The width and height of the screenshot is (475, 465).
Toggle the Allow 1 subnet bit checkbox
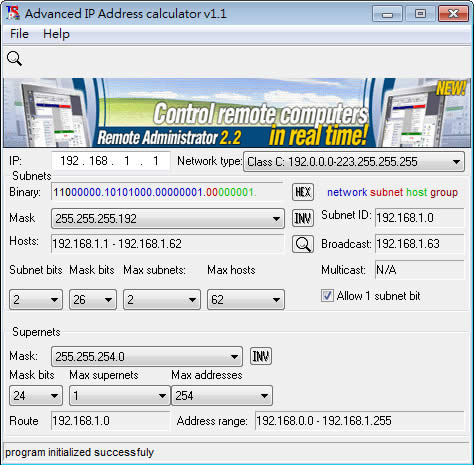[327, 296]
